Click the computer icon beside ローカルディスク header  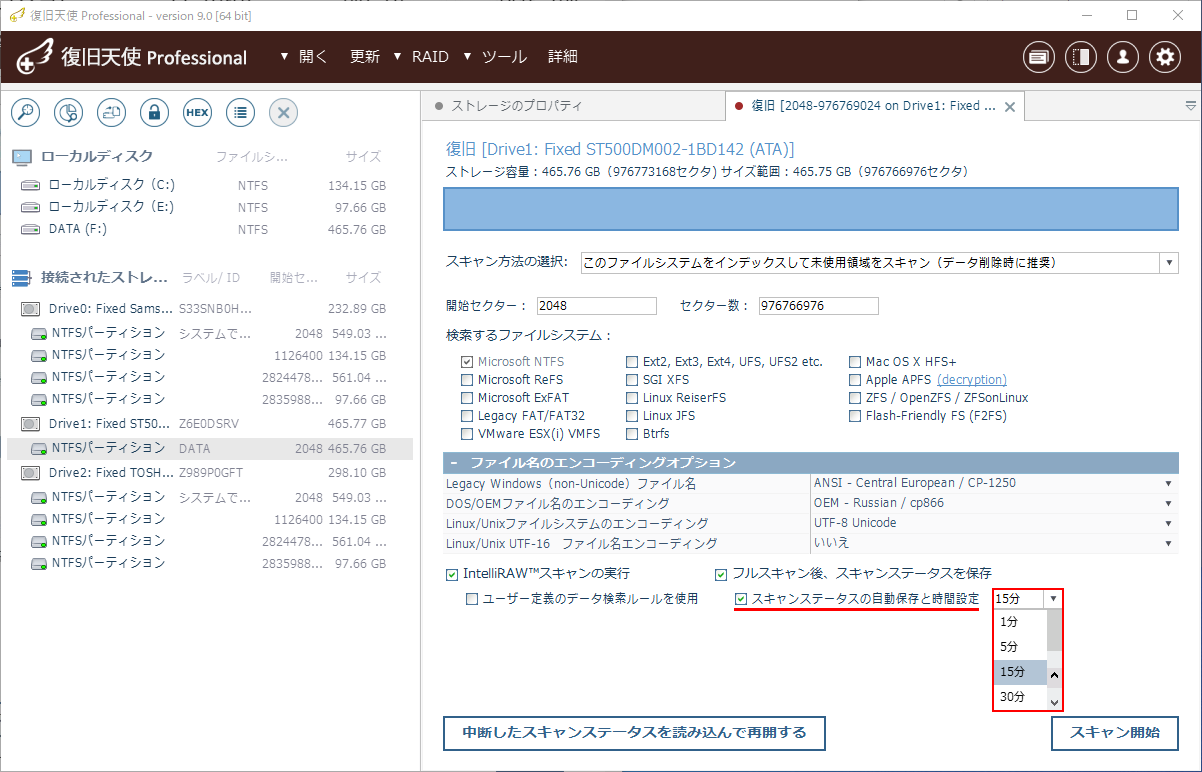(x=21, y=157)
